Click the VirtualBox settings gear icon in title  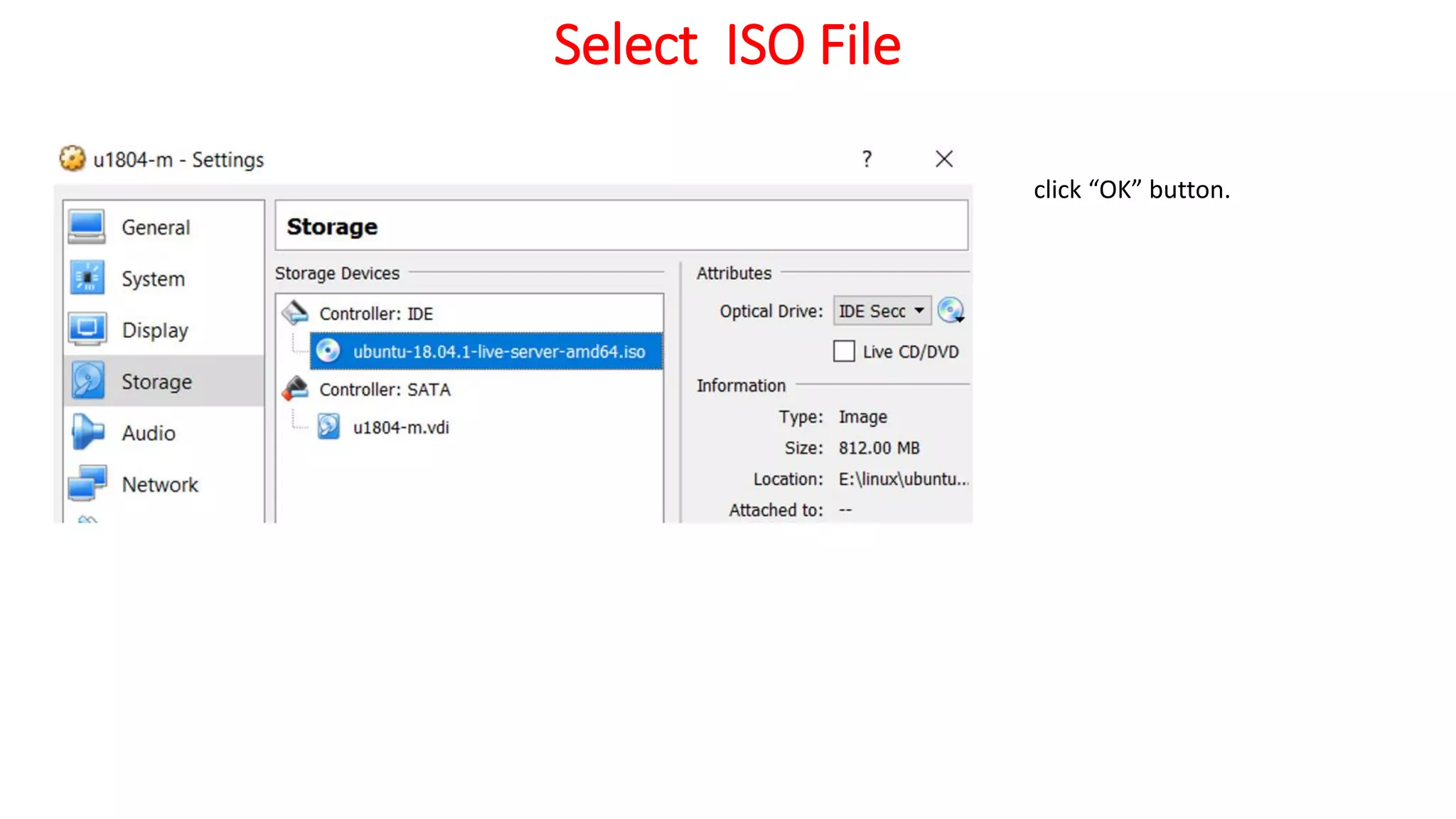(x=72, y=159)
